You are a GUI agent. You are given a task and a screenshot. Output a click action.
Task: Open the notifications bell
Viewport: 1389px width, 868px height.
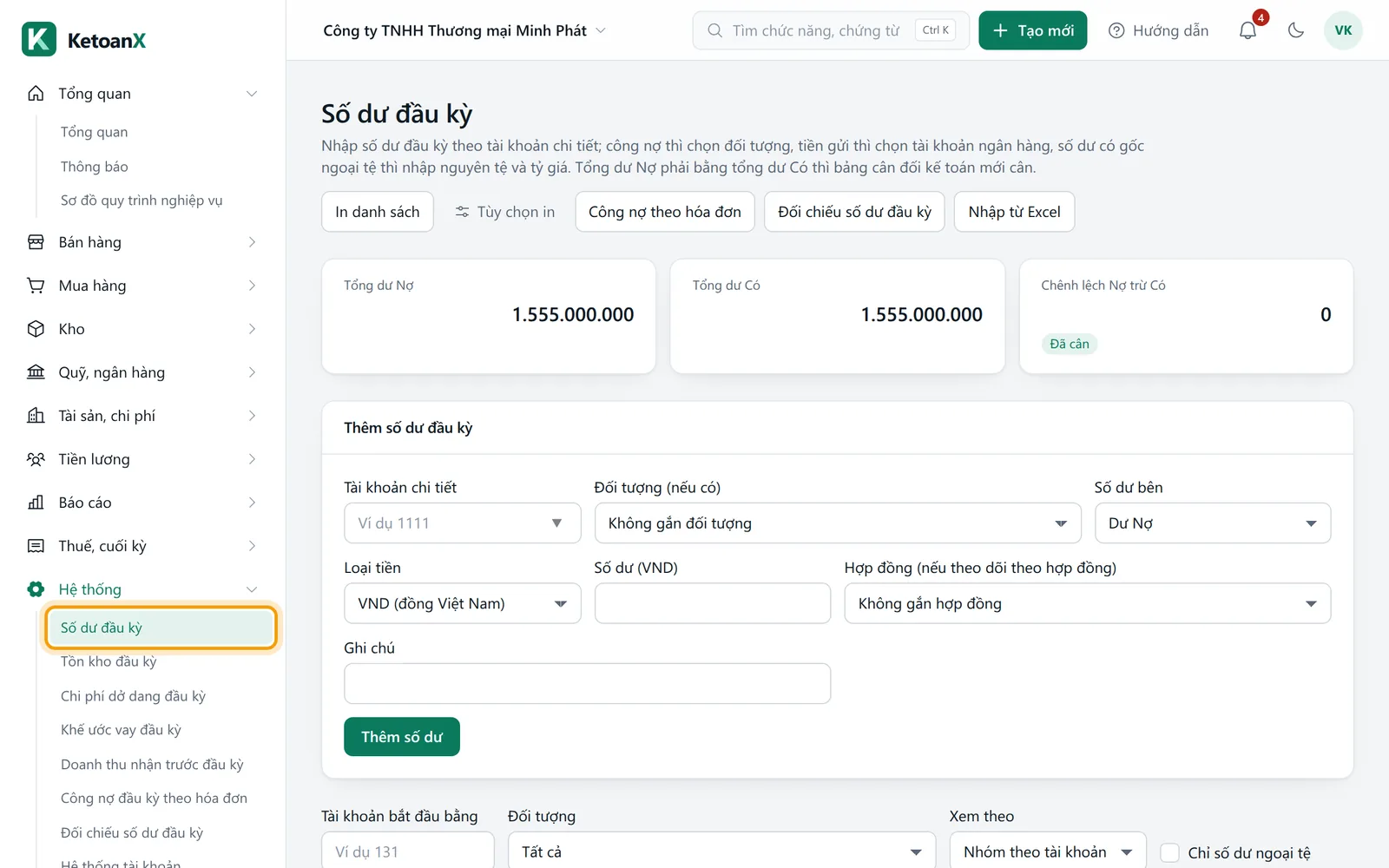pyautogui.click(x=1247, y=30)
